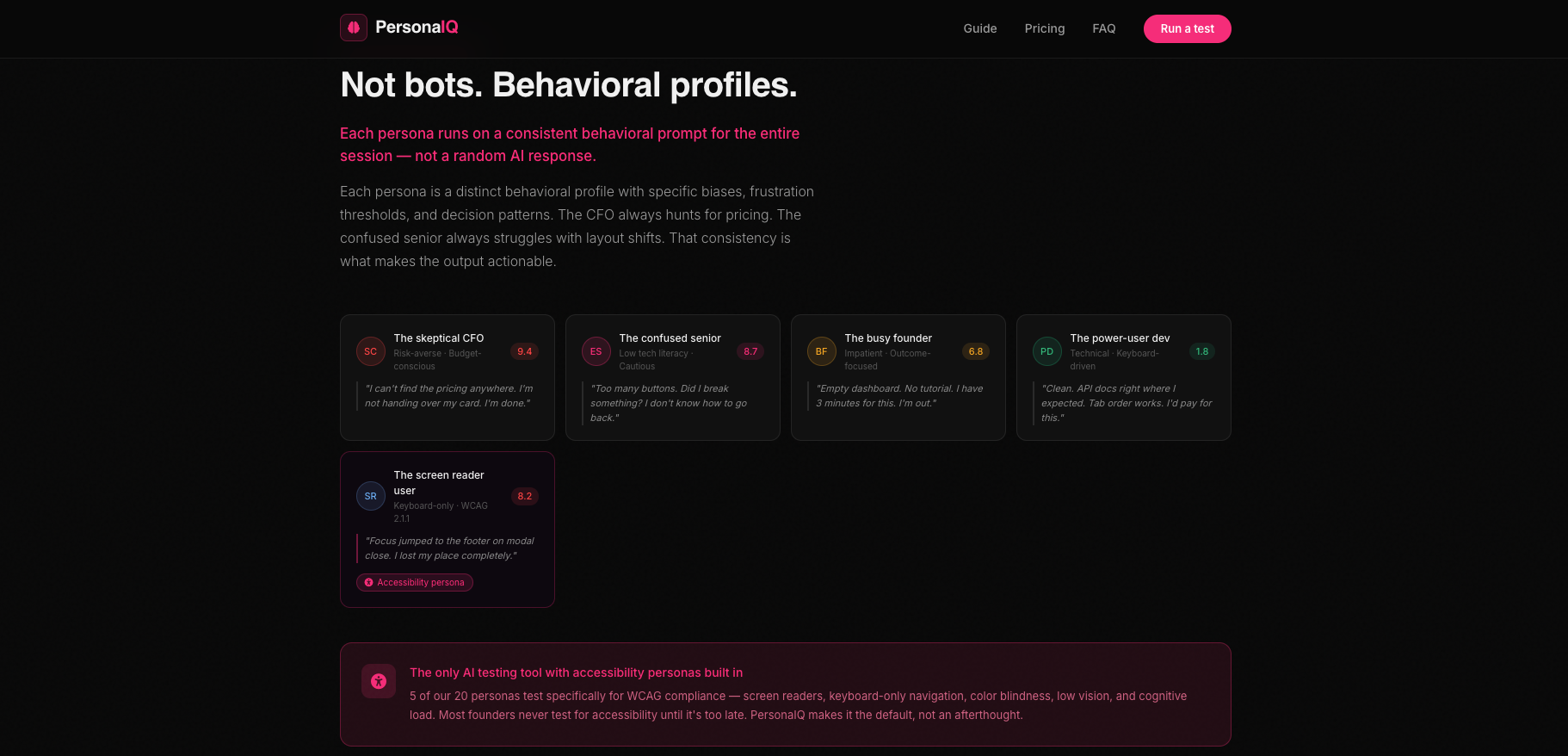1568x756 pixels.
Task: Click the "Technical · Keyboard-driven" traits text
Action: tap(1114, 360)
